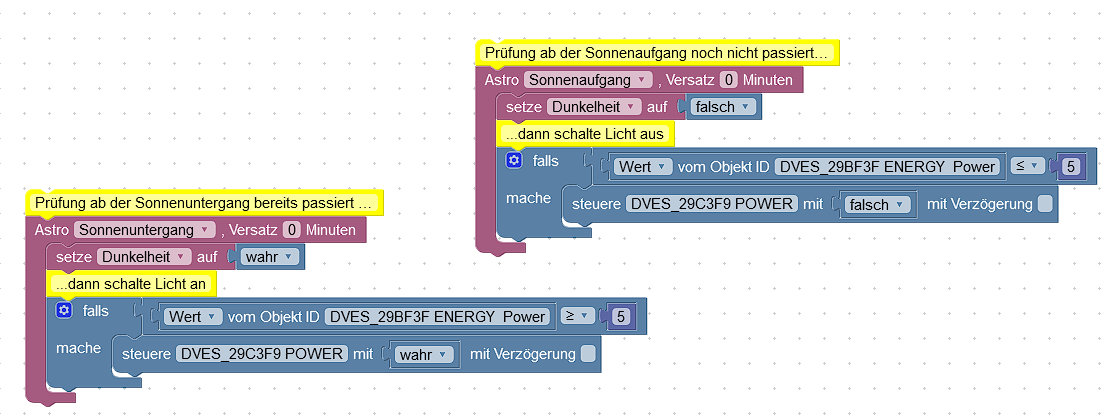
Task: Open the ≥ comparison operator dropdown
Action: point(577,316)
